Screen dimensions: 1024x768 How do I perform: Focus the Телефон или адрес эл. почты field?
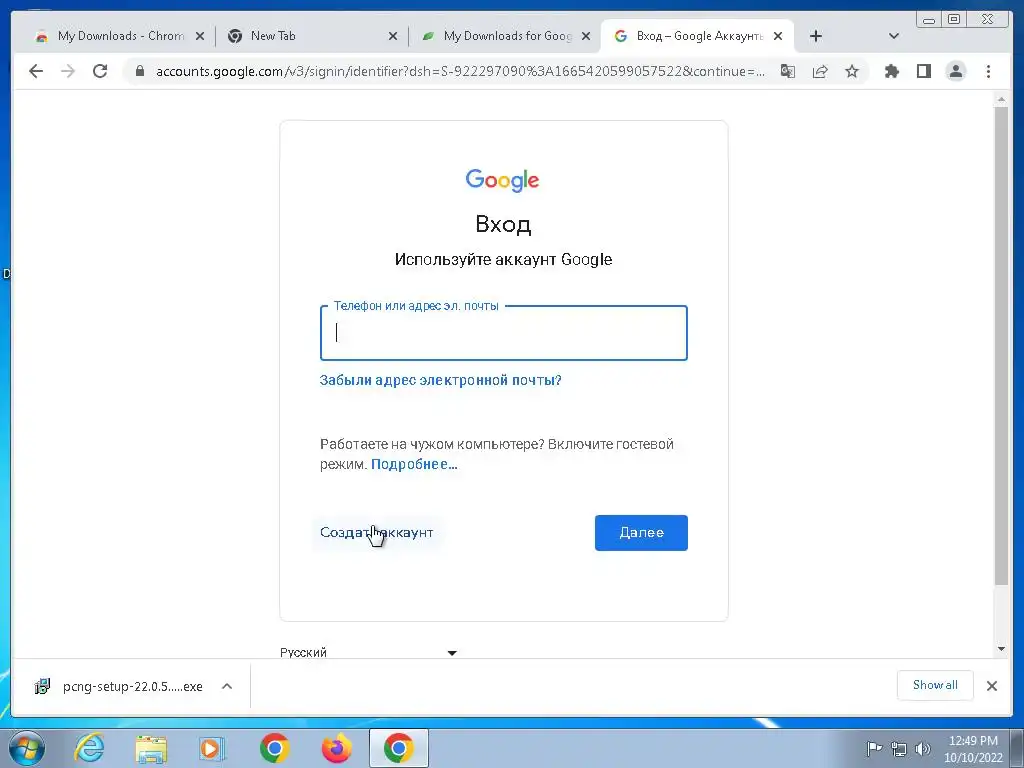[504, 333]
